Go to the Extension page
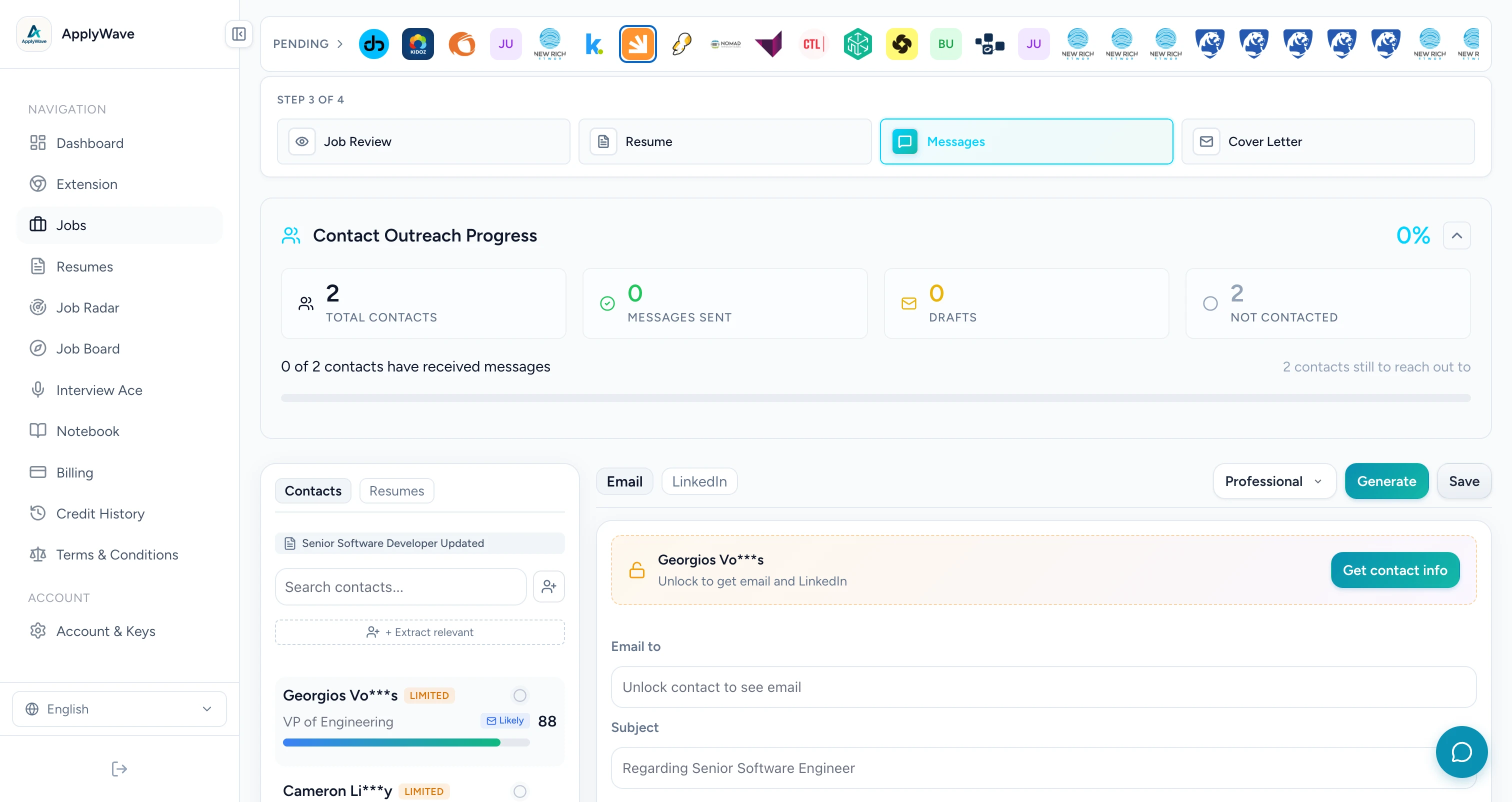The width and height of the screenshot is (1512, 802). [119, 184]
